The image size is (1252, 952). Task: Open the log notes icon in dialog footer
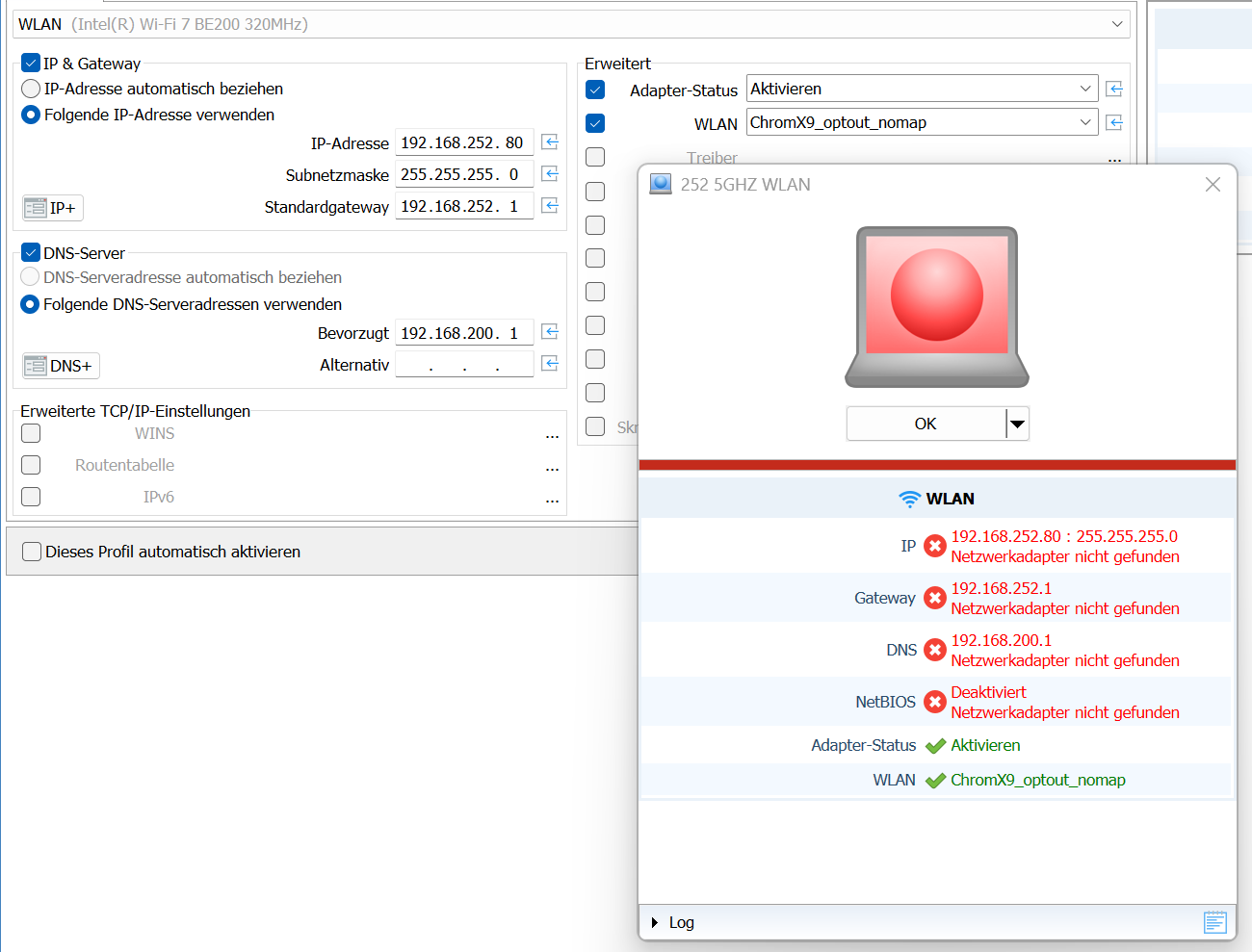pos(1214,922)
